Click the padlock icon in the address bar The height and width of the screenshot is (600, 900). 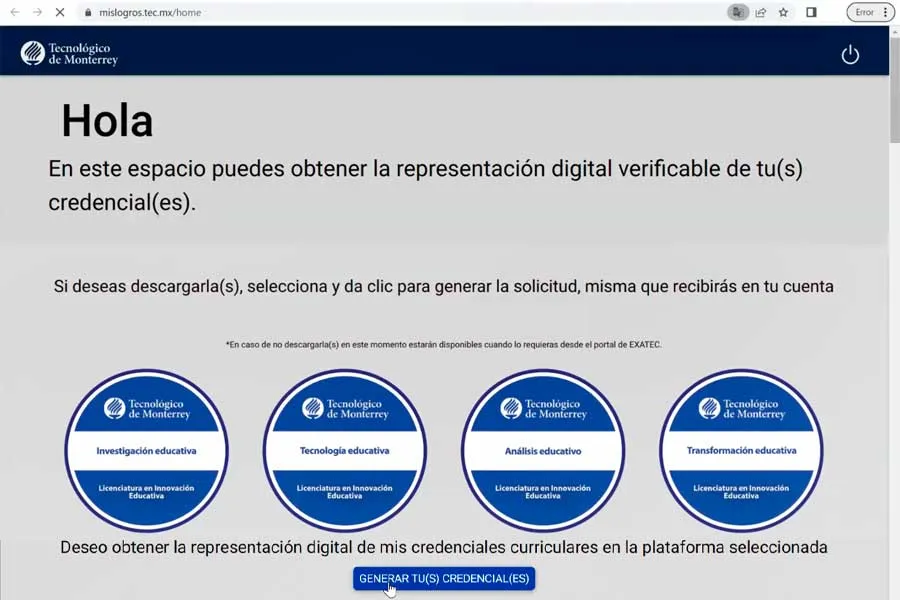(x=89, y=12)
